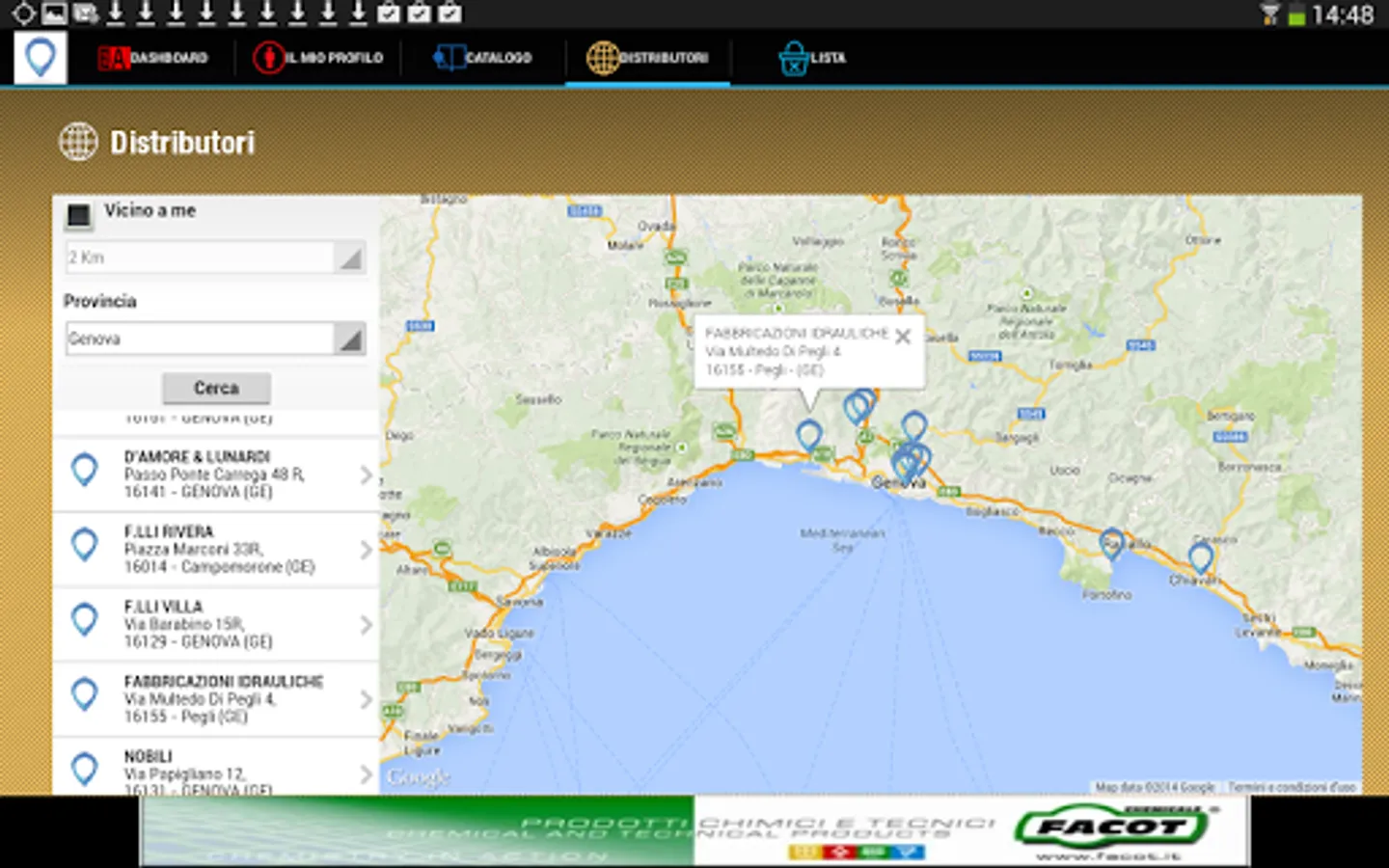Click the Mediterranean Sea label on the map
The height and width of the screenshot is (868, 1389).
842,540
